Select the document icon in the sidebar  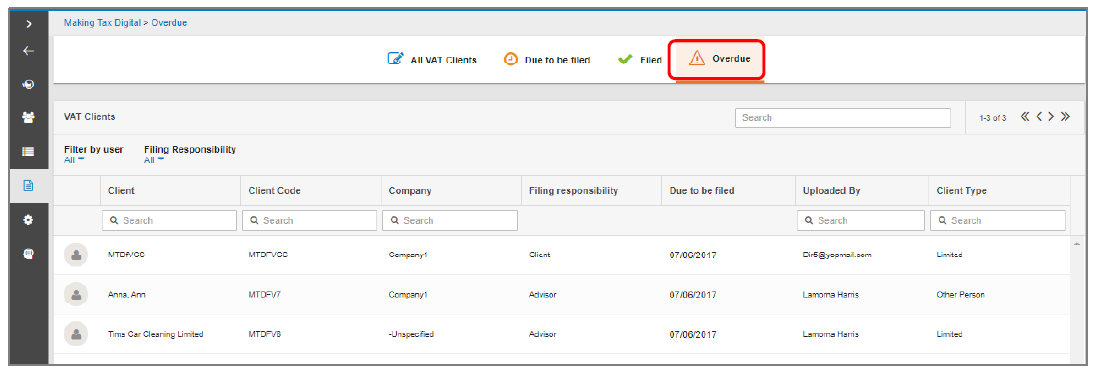29,186
